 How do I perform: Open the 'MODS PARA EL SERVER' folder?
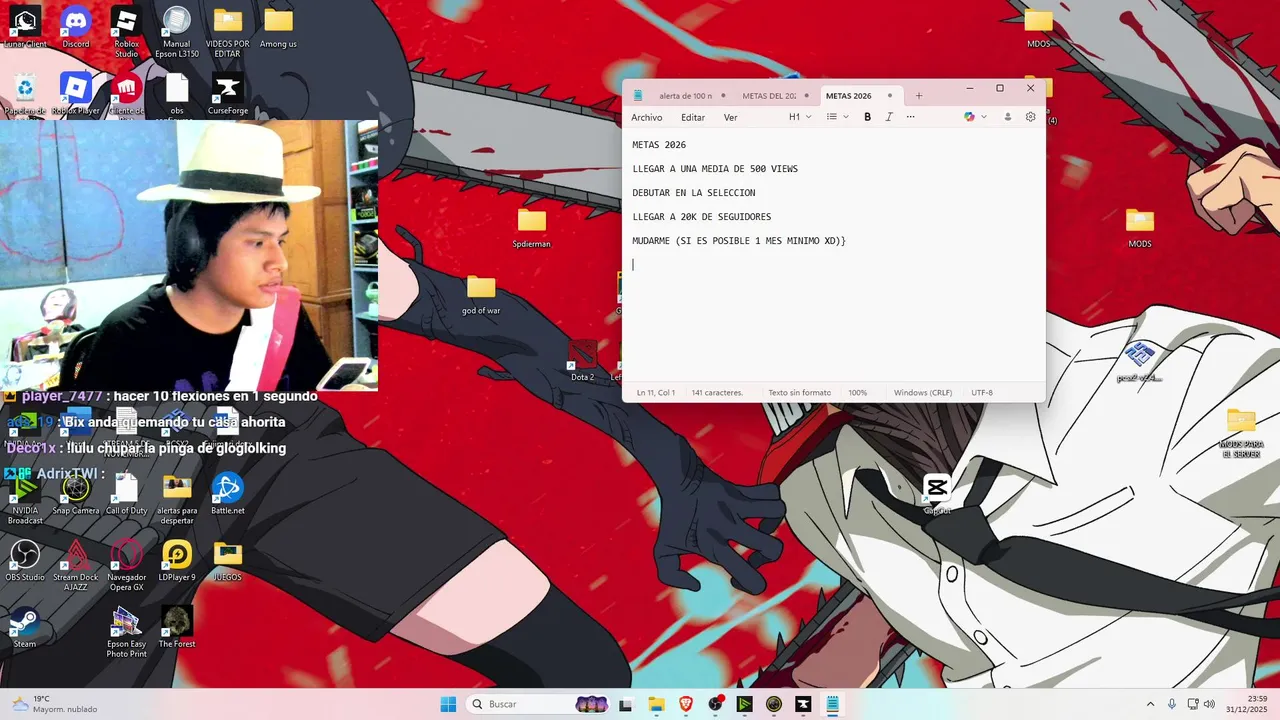1241,432
